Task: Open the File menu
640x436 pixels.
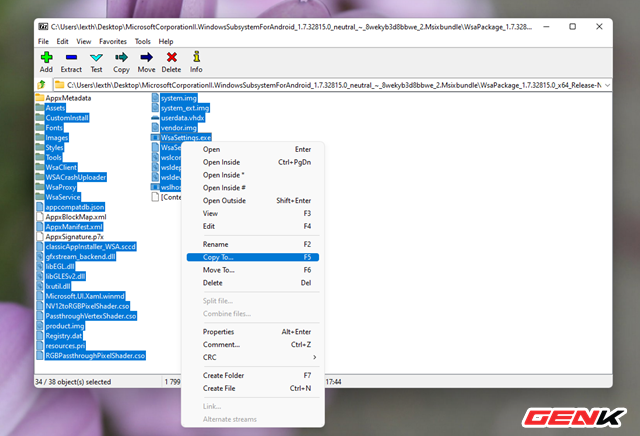Action: (x=43, y=42)
